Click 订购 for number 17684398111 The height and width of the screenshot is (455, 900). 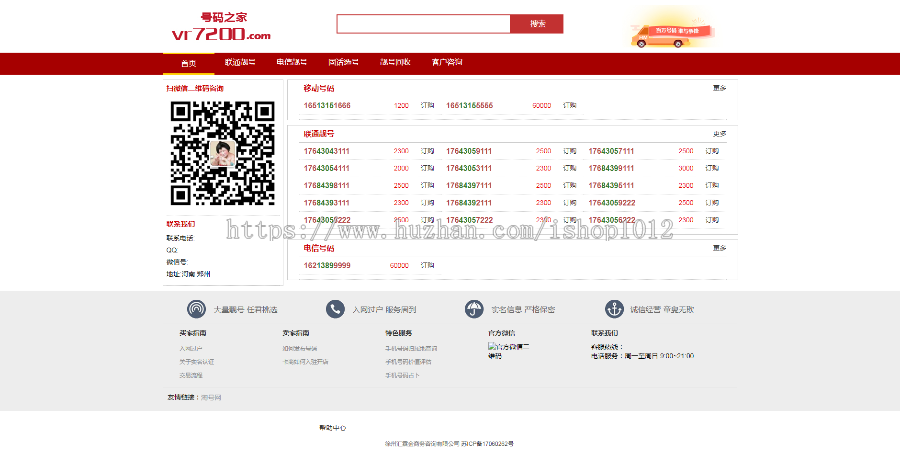(x=427, y=185)
